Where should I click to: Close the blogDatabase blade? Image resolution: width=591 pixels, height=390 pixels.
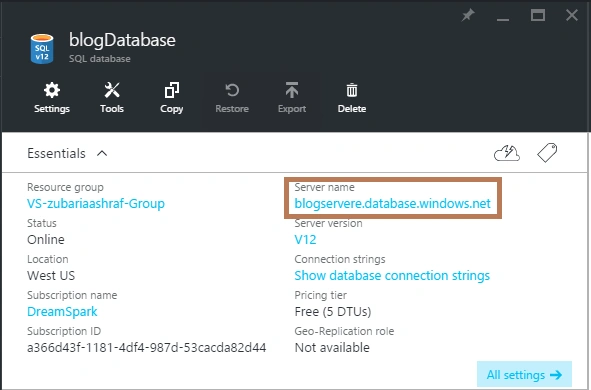(572, 15)
